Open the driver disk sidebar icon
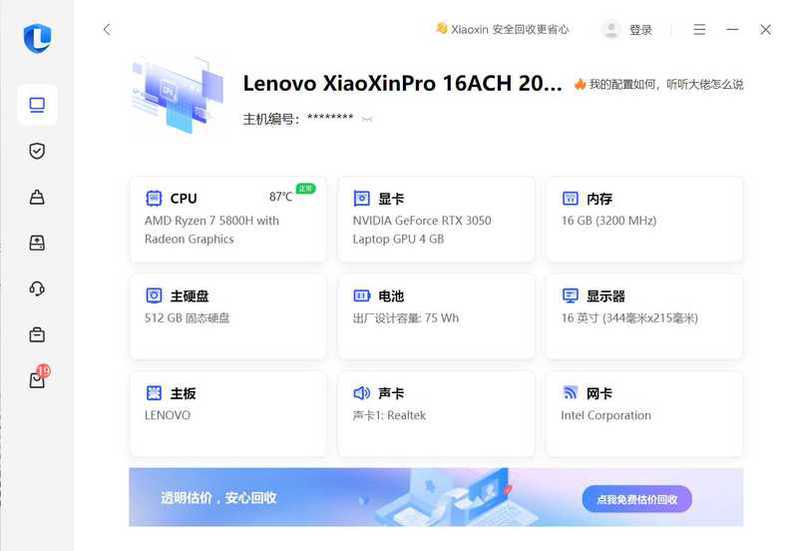The width and height of the screenshot is (798, 551). click(37, 243)
